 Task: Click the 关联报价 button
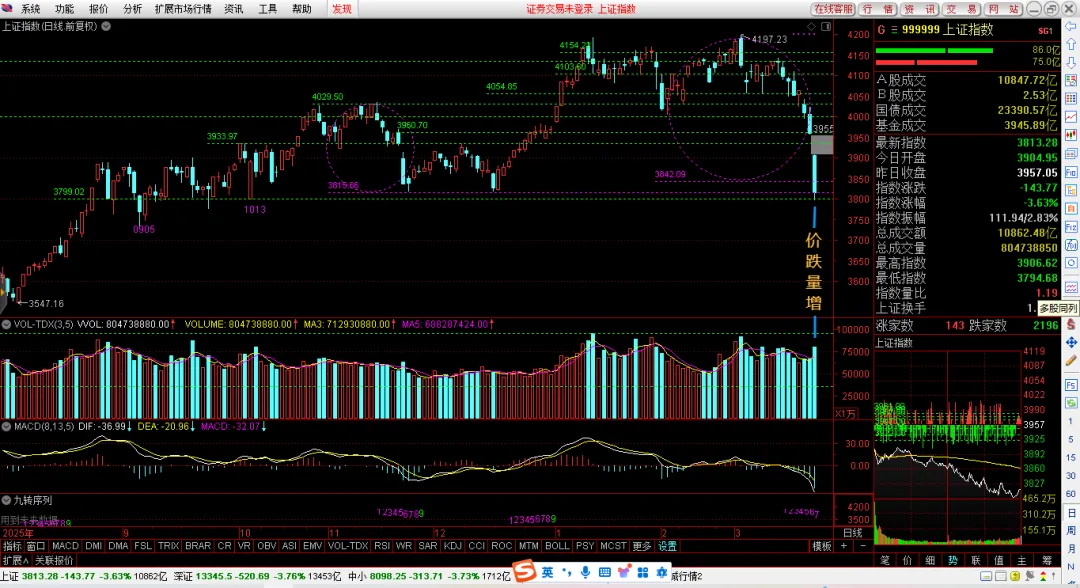tap(54, 560)
